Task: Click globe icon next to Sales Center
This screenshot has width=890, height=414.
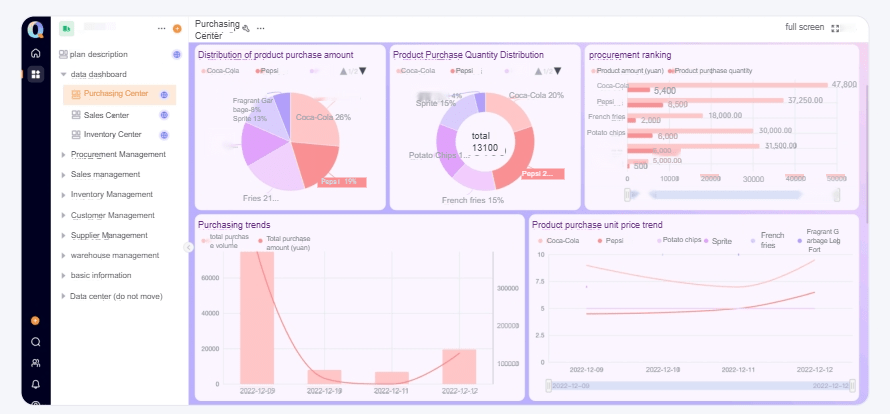Action: coord(165,115)
